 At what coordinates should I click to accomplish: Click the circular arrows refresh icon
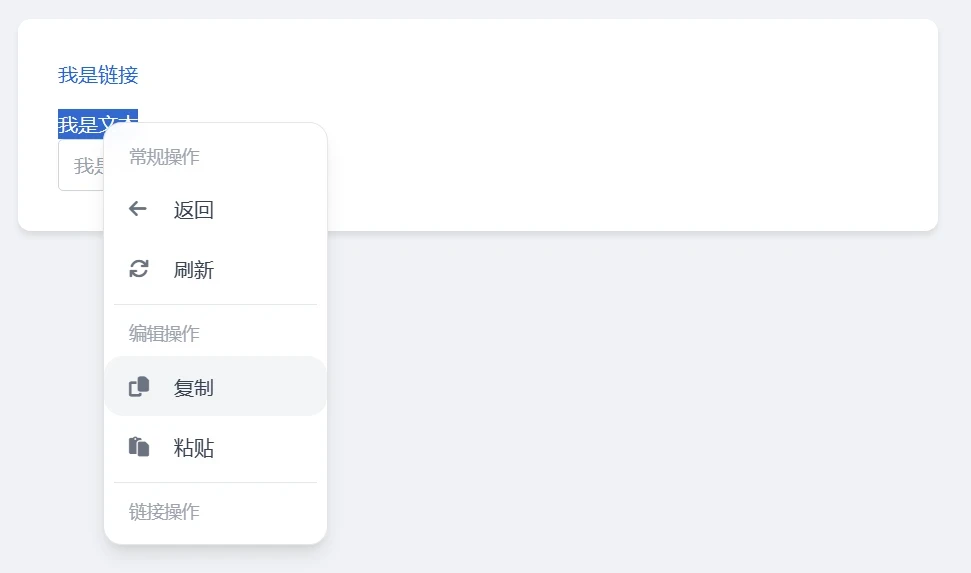coord(139,269)
